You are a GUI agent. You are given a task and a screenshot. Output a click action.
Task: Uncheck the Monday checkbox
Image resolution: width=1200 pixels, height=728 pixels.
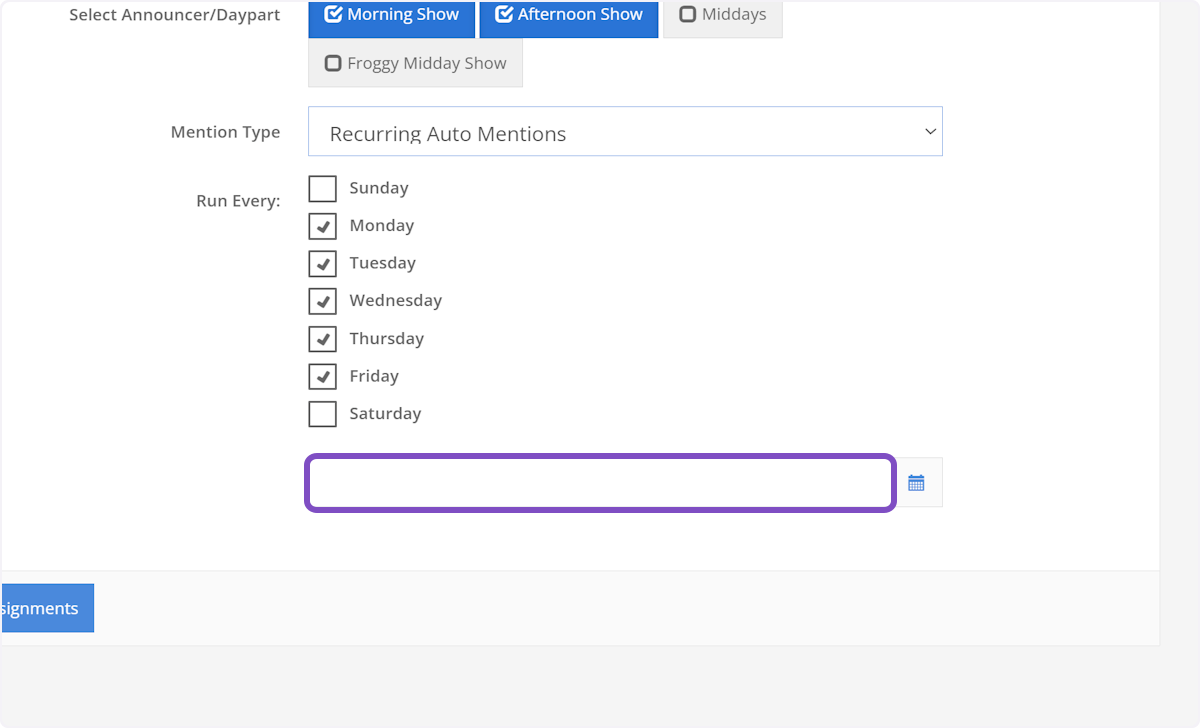(322, 225)
